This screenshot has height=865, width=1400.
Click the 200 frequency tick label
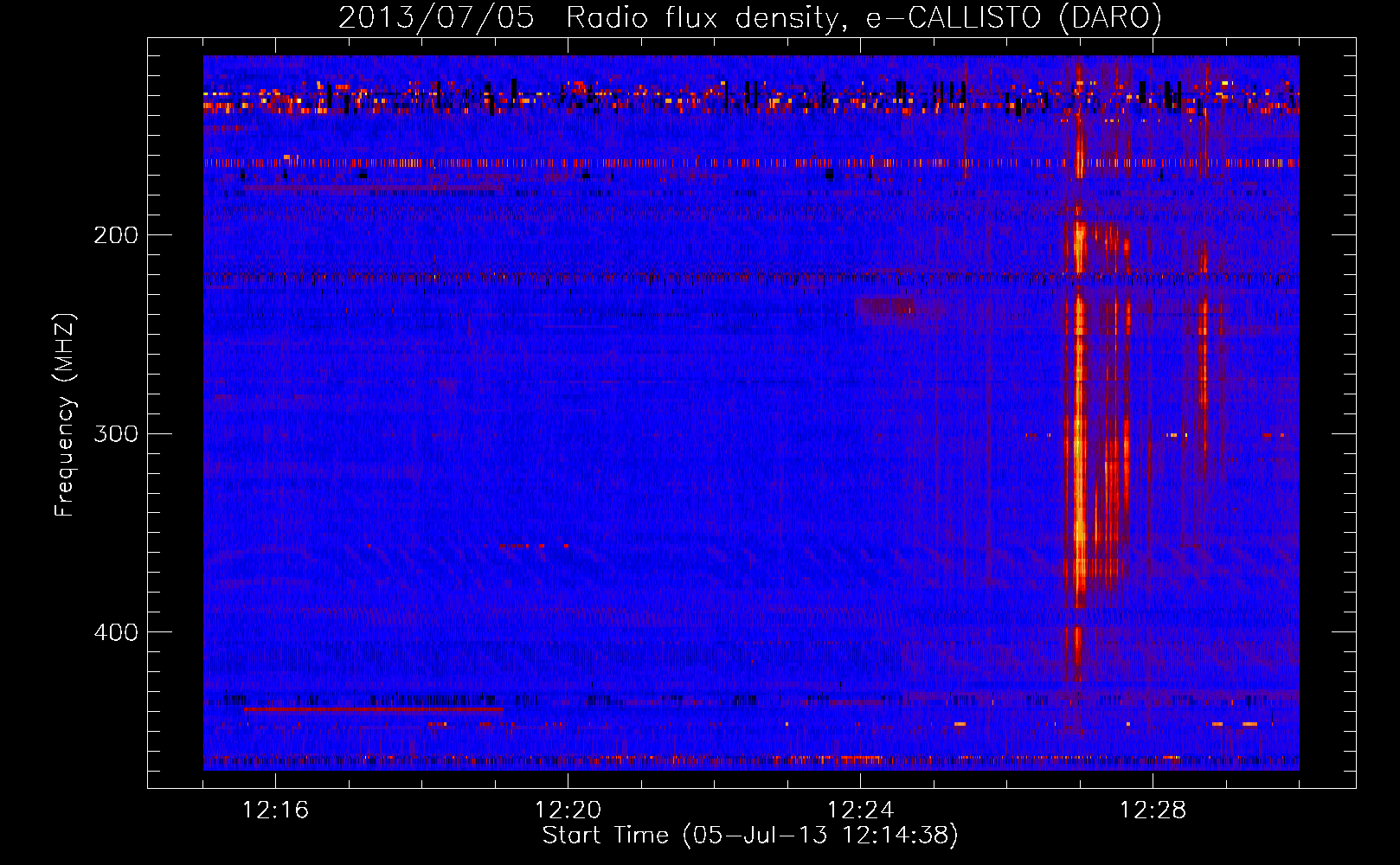[116, 235]
